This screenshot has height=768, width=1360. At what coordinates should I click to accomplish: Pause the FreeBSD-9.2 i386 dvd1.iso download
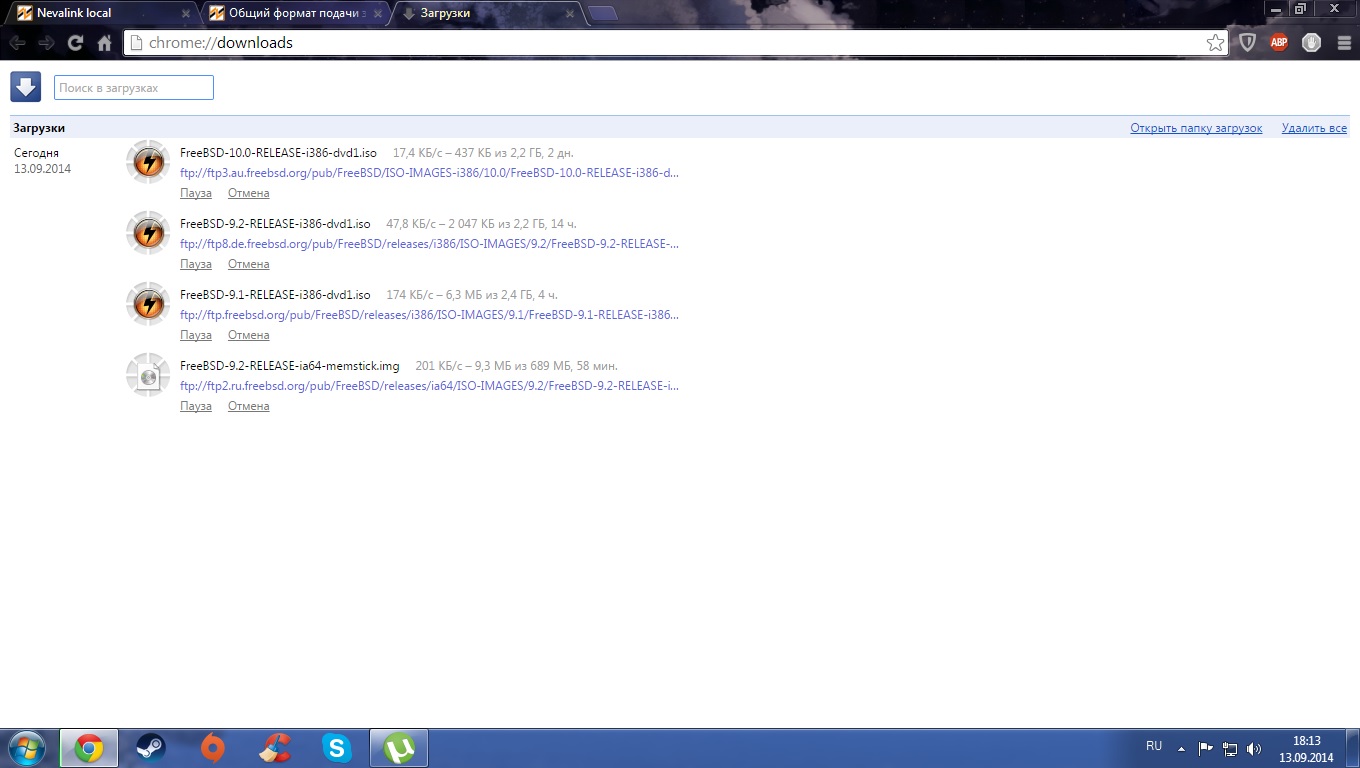tap(196, 264)
